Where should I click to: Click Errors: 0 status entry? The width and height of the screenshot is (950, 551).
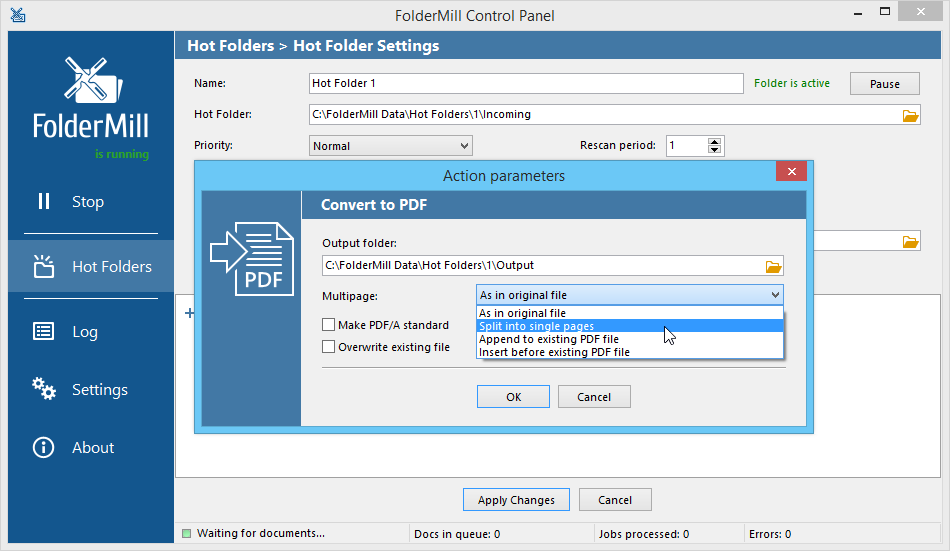(x=770, y=534)
